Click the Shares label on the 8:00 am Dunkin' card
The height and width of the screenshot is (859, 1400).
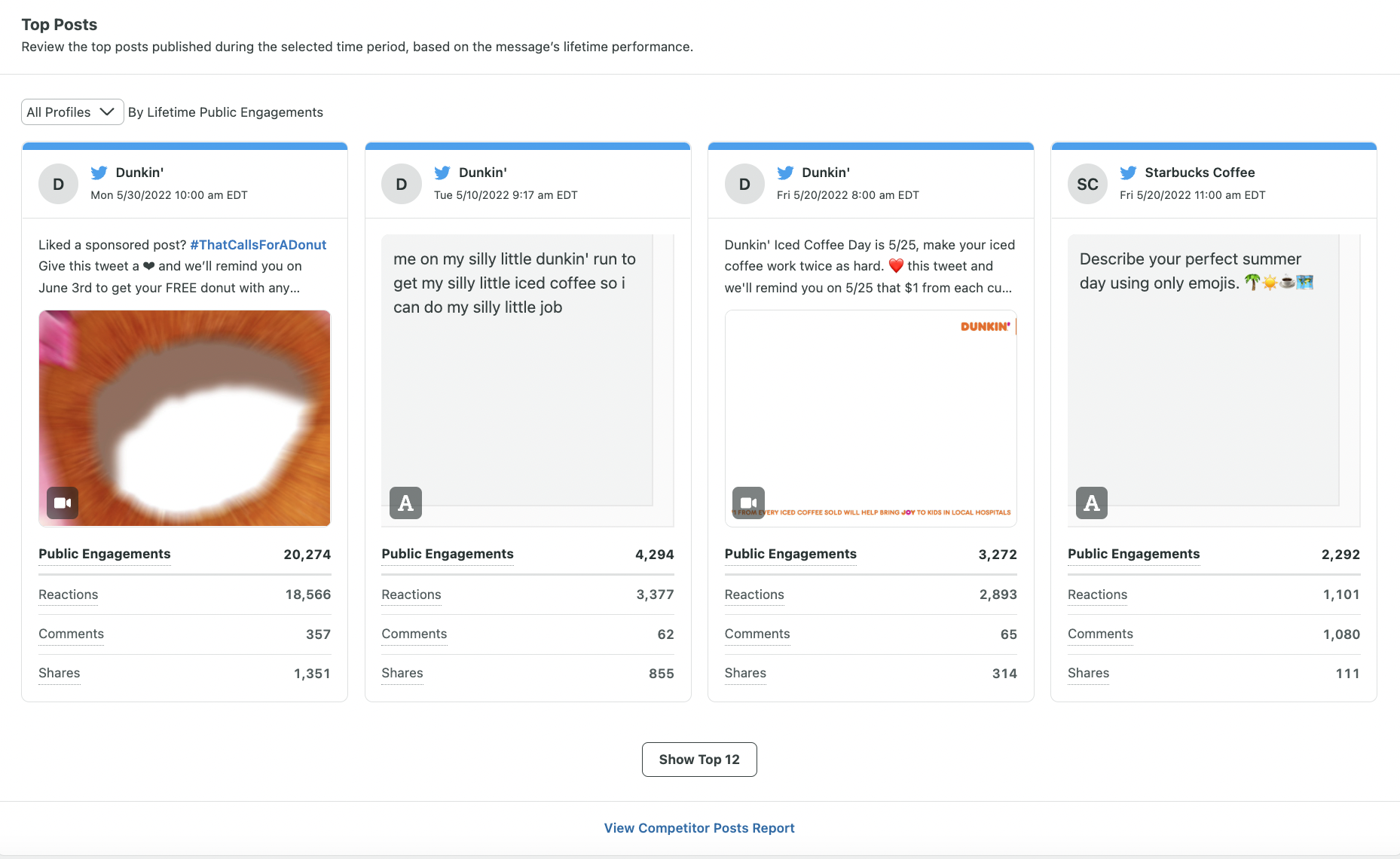click(745, 673)
